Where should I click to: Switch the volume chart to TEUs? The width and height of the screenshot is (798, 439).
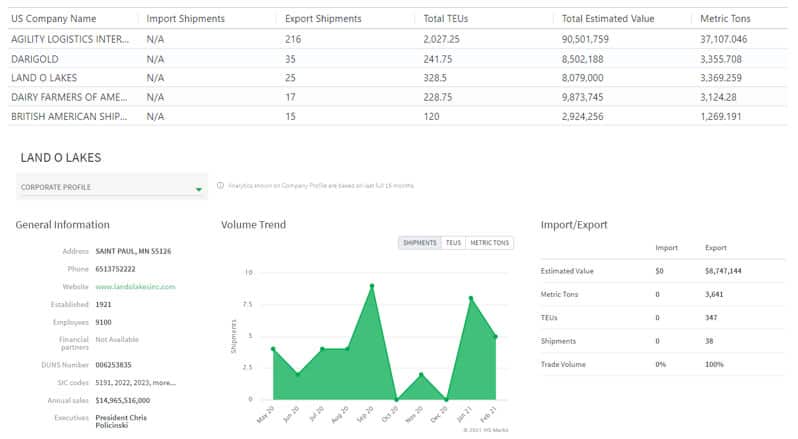coord(453,243)
